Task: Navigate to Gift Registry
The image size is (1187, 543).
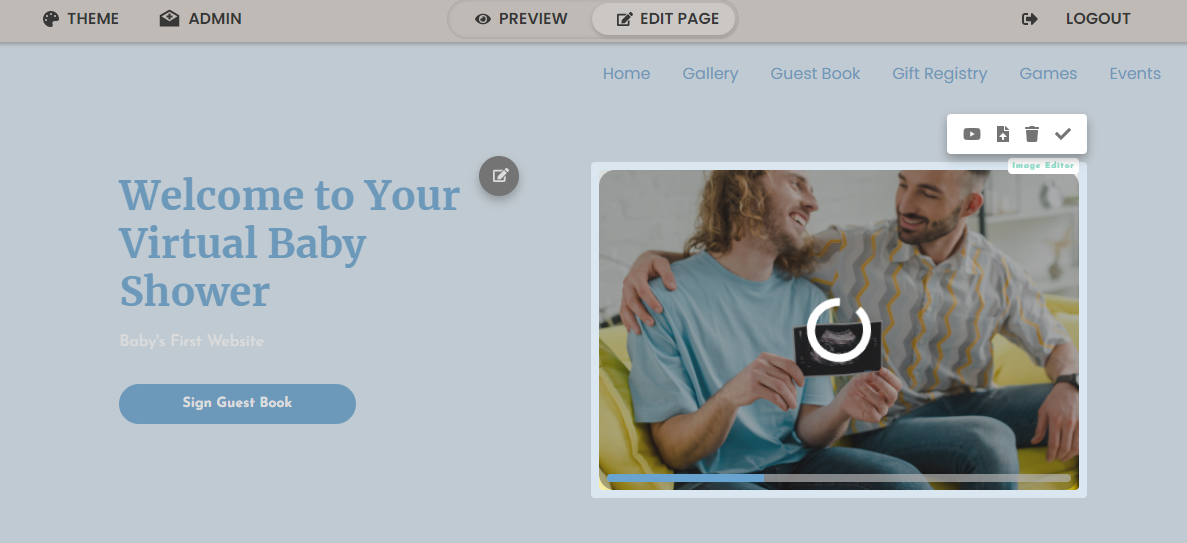Action: point(939,73)
